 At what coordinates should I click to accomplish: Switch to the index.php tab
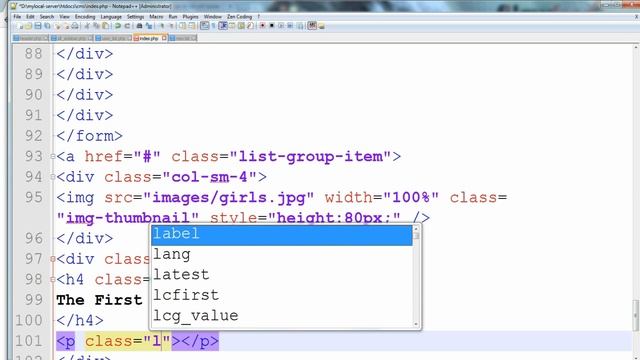pyautogui.click(x=149, y=38)
